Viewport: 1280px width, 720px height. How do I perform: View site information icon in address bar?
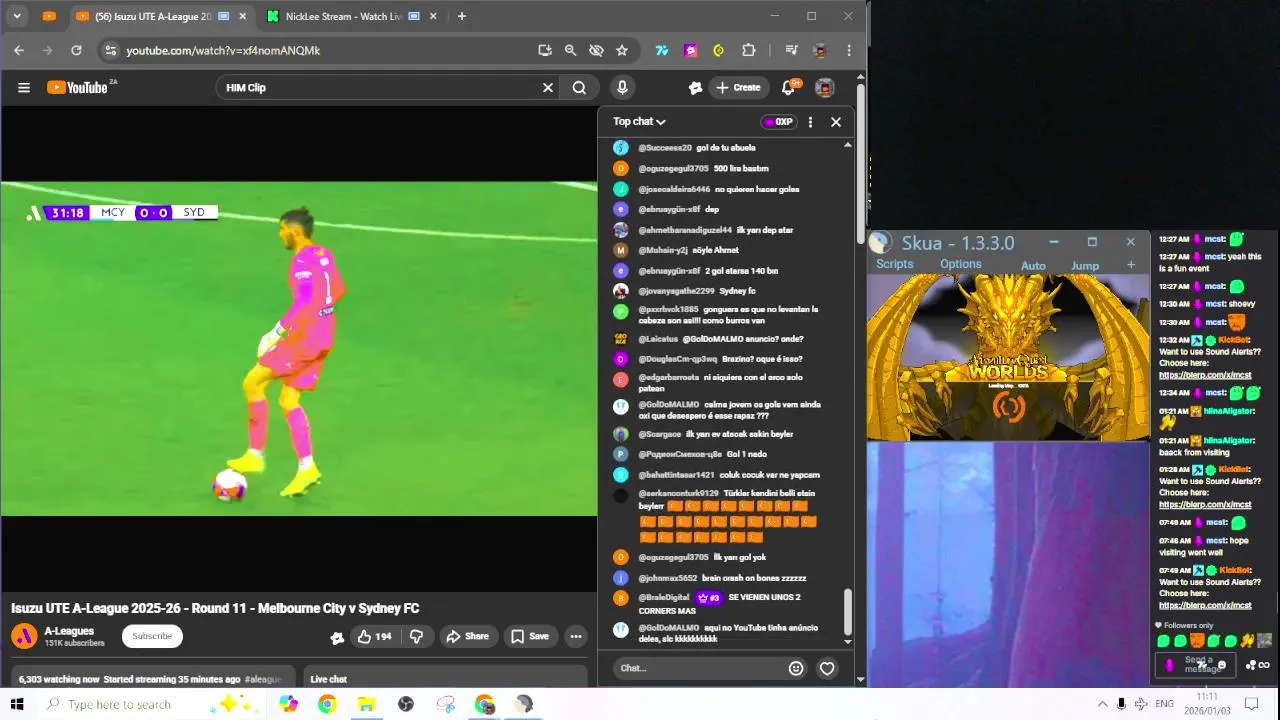coord(110,50)
